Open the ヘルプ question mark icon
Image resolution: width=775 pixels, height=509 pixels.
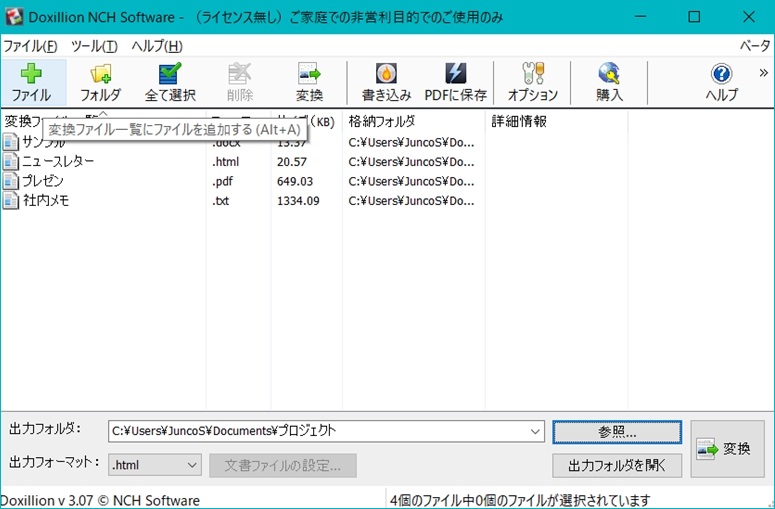(x=722, y=74)
